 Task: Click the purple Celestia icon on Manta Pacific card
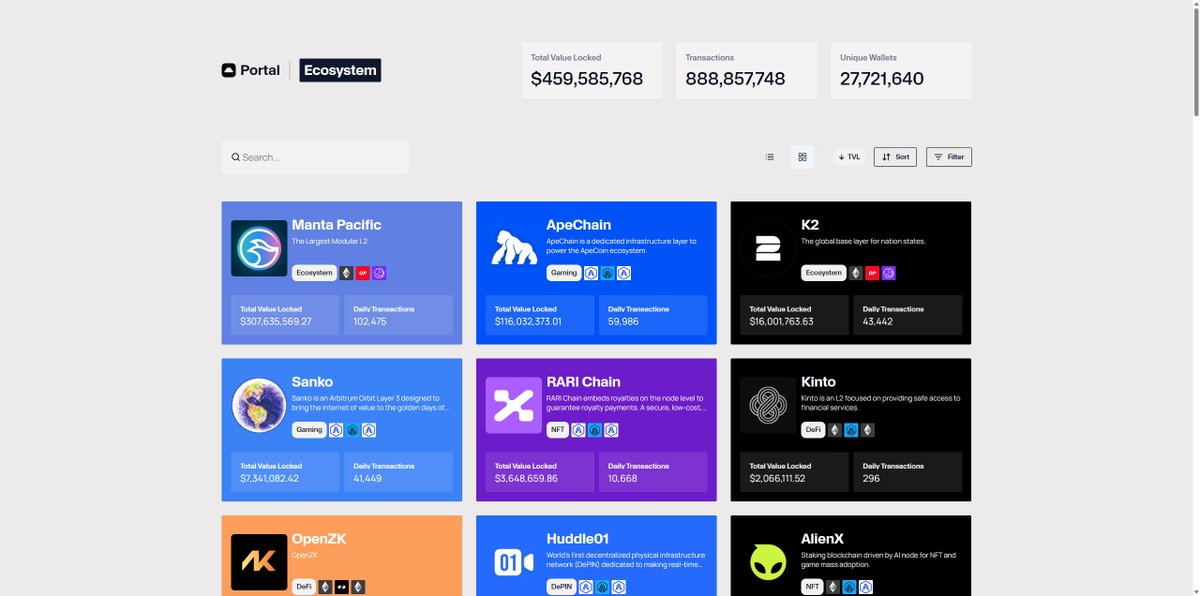(379, 273)
